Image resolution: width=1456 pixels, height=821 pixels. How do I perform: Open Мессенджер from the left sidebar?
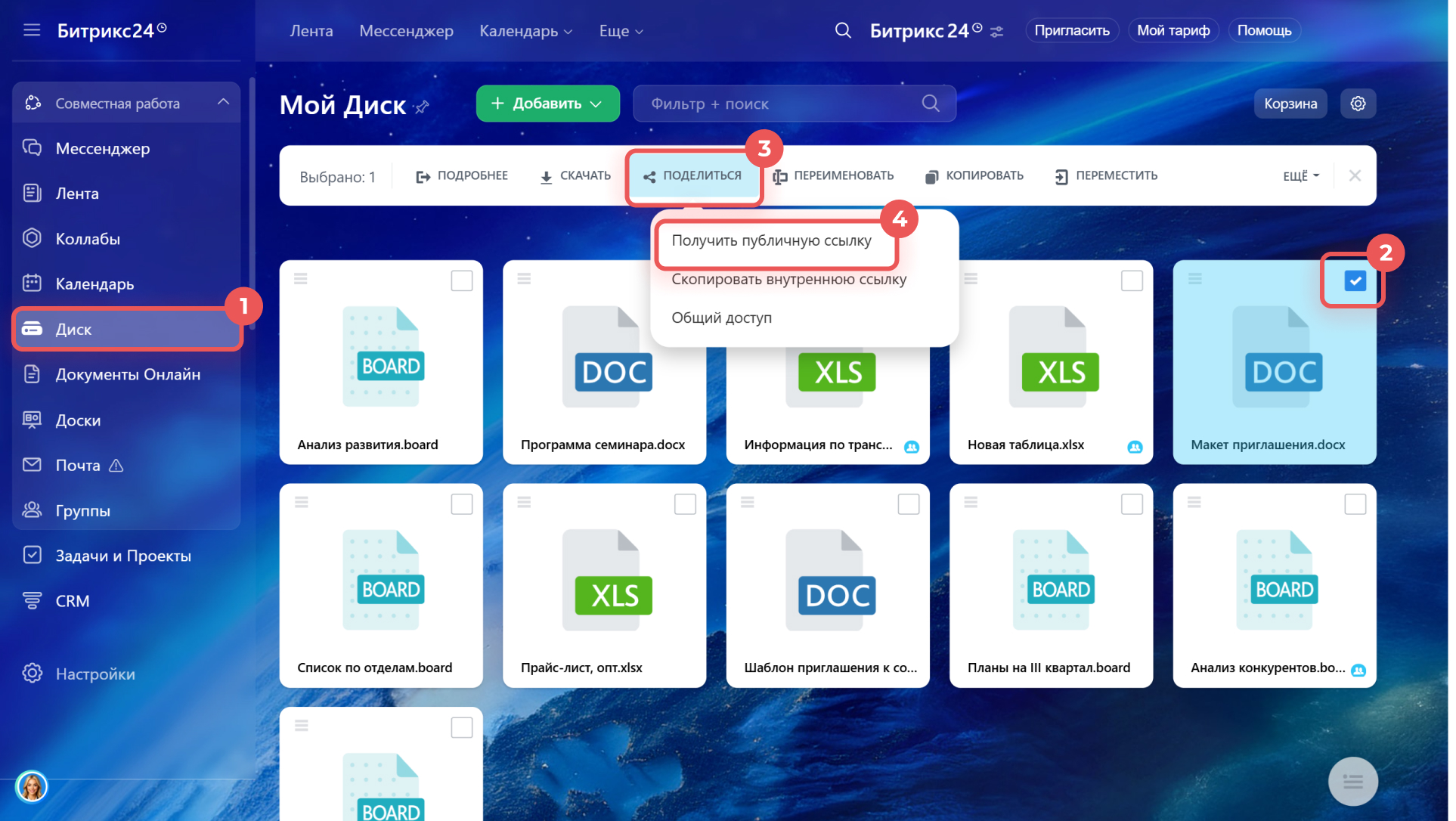coord(102,148)
